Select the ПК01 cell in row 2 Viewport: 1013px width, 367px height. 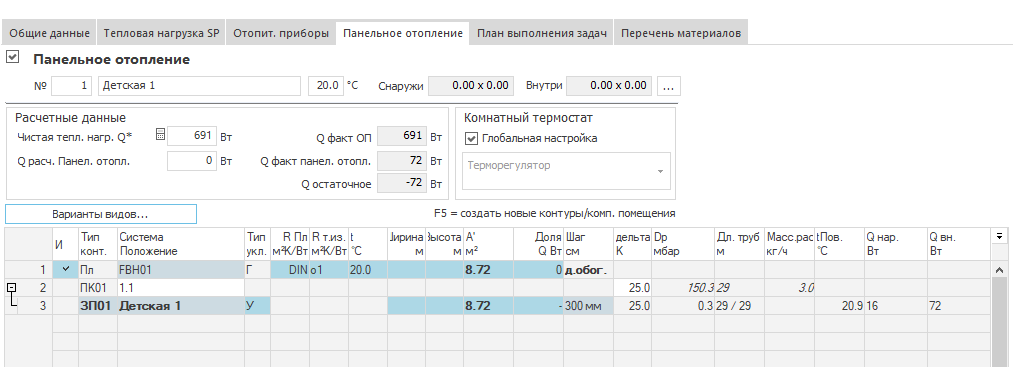coord(98,288)
